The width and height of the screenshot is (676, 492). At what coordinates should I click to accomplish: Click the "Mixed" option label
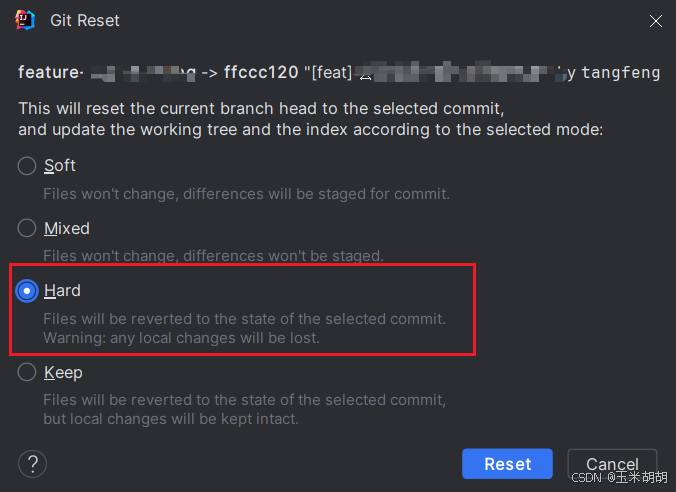point(67,229)
